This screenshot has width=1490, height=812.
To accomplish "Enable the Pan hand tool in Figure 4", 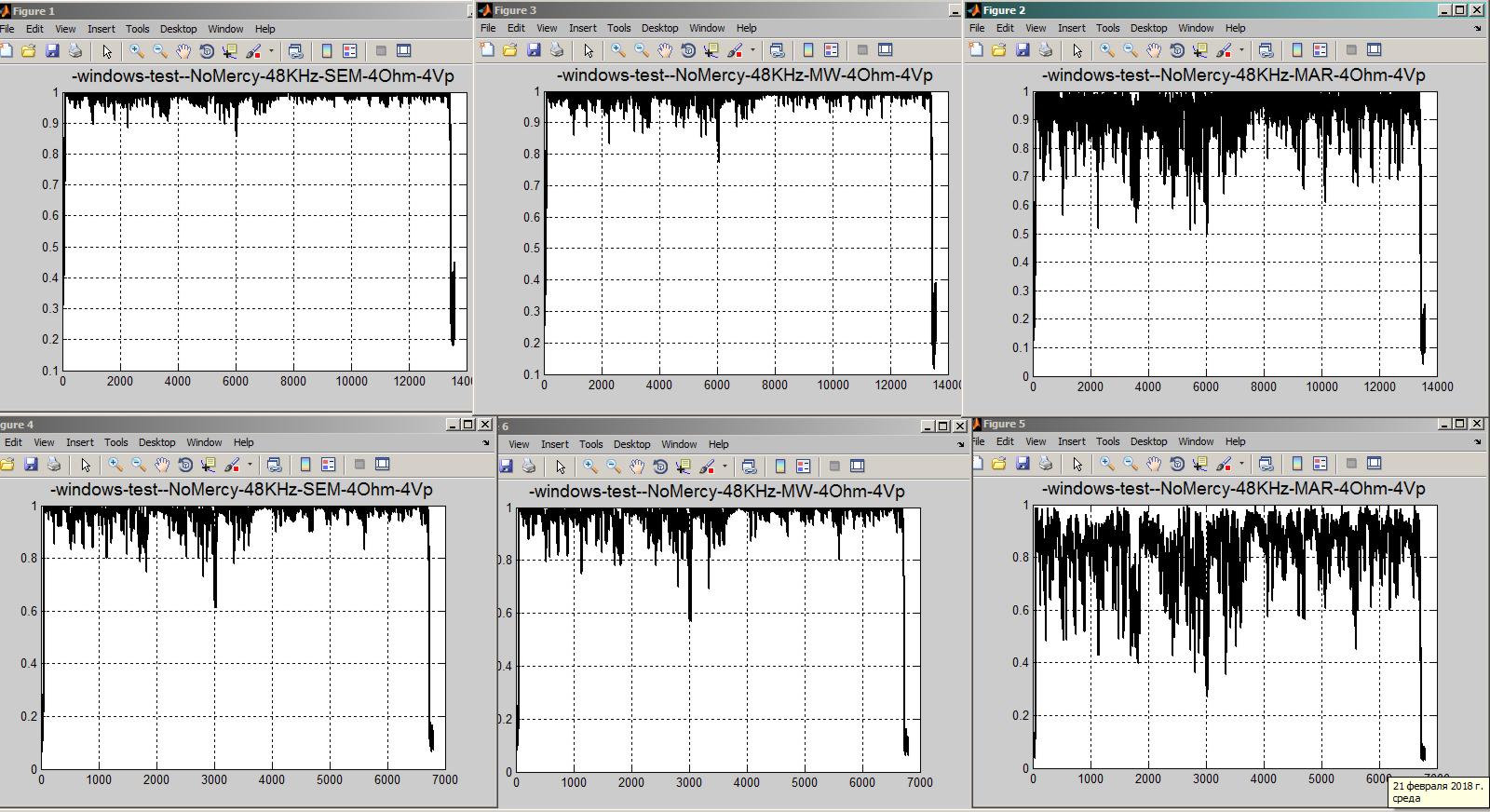I will click(162, 465).
